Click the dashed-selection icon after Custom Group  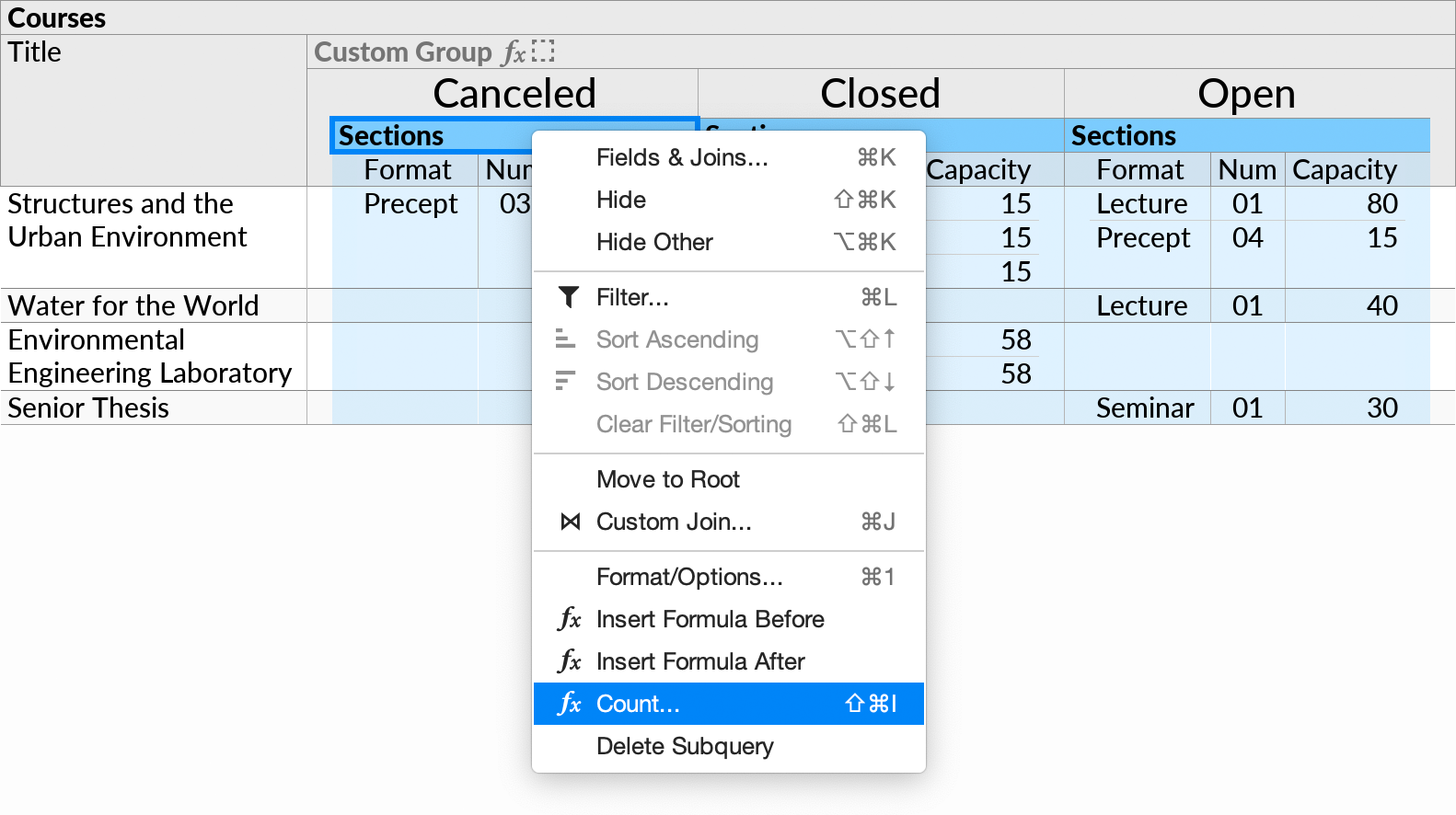coord(544,52)
